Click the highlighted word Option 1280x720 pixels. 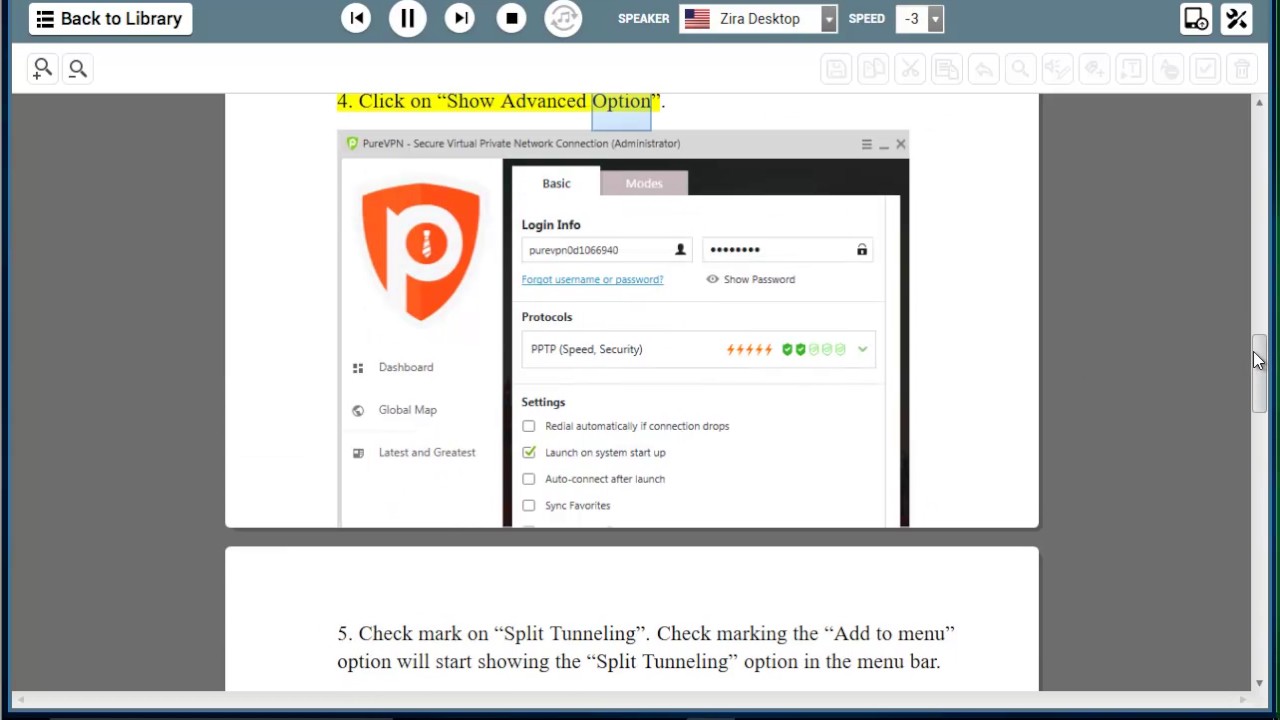621,101
